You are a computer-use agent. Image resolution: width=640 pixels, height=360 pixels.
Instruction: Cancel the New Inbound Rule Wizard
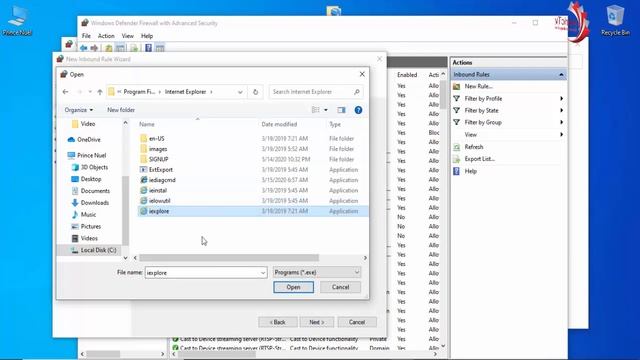pos(357,322)
